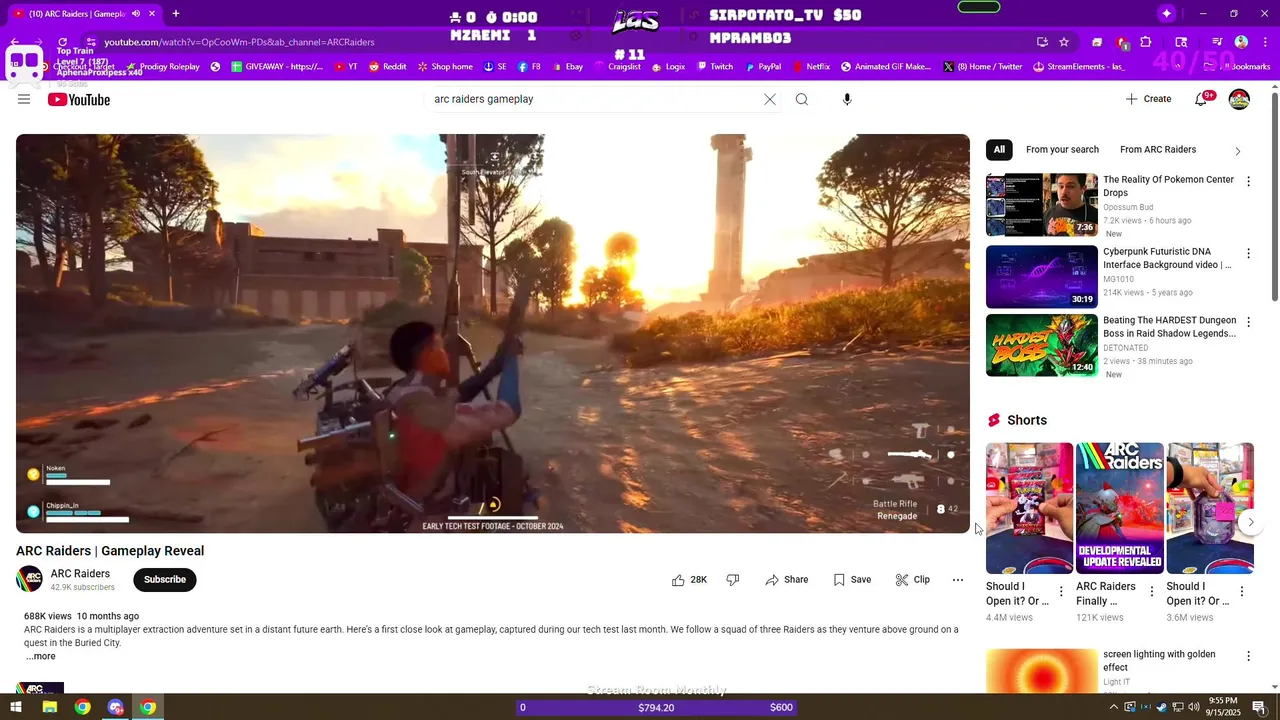
Task: Open the Netflix bookmark
Action: coord(811,67)
